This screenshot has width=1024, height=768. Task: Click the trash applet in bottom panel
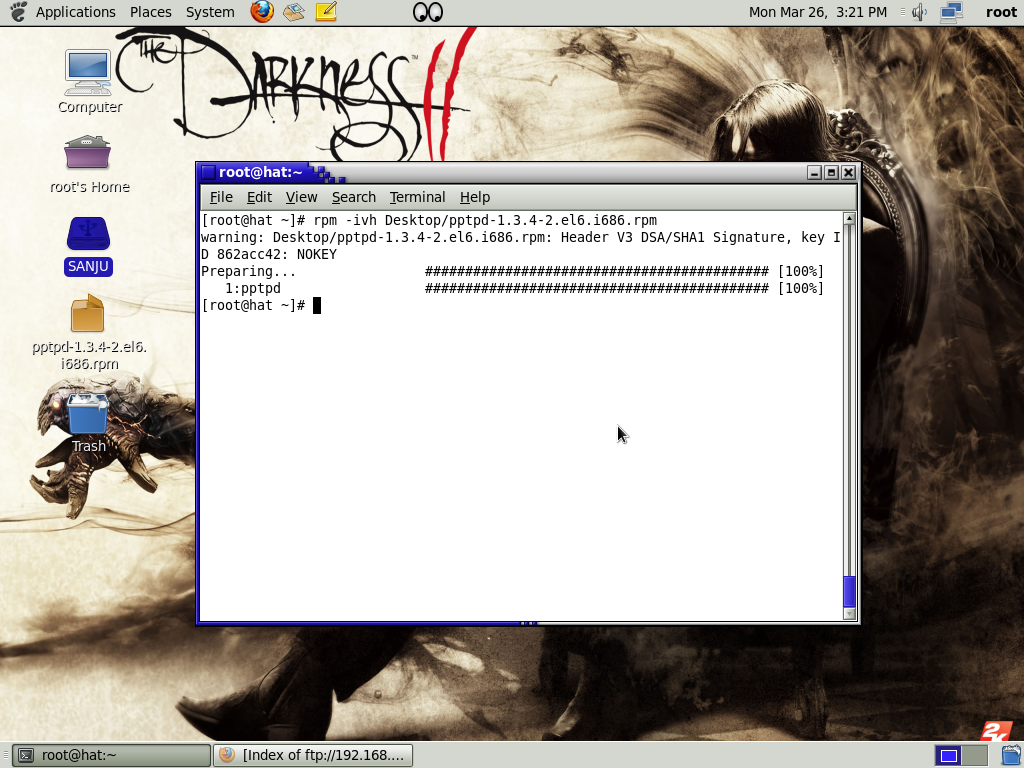pyautogui.click(x=1011, y=756)
